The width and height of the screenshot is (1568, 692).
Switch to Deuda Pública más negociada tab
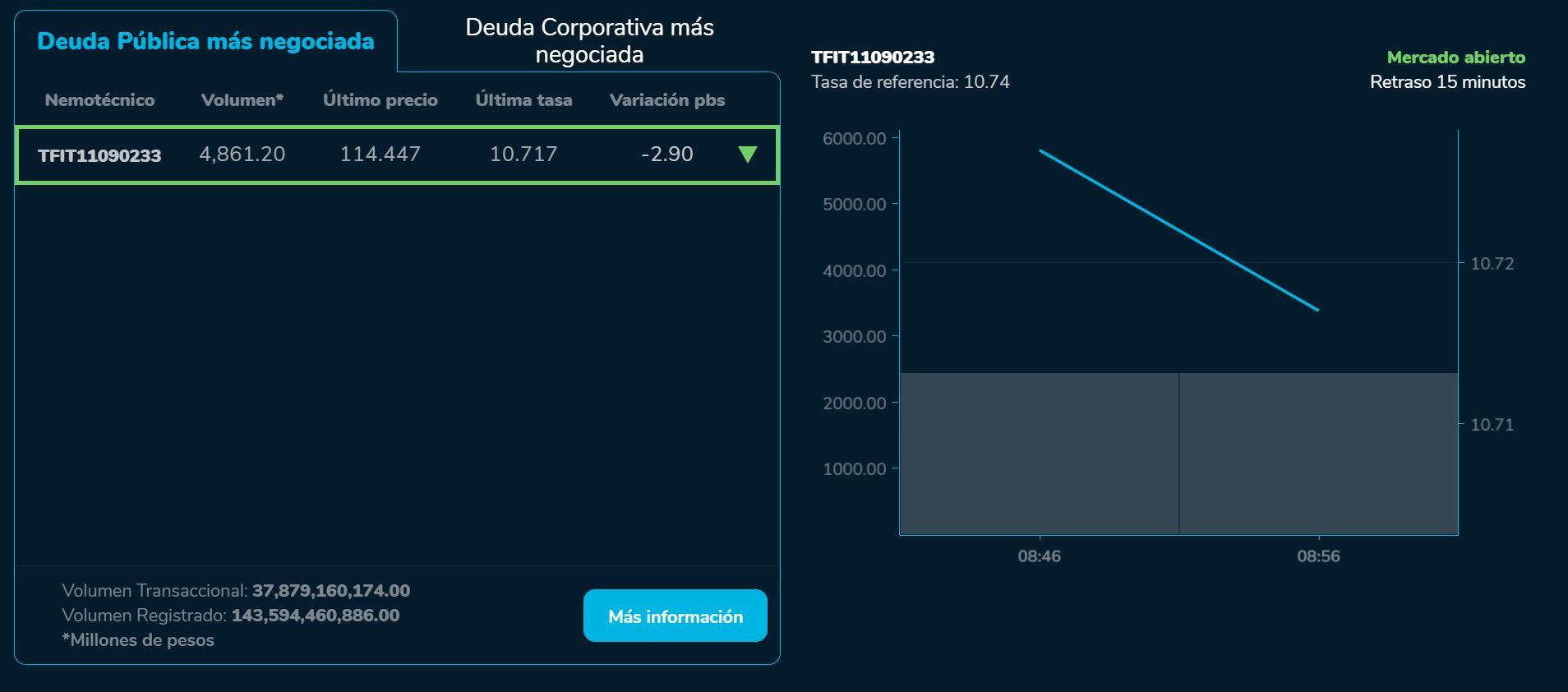(205, 41)
